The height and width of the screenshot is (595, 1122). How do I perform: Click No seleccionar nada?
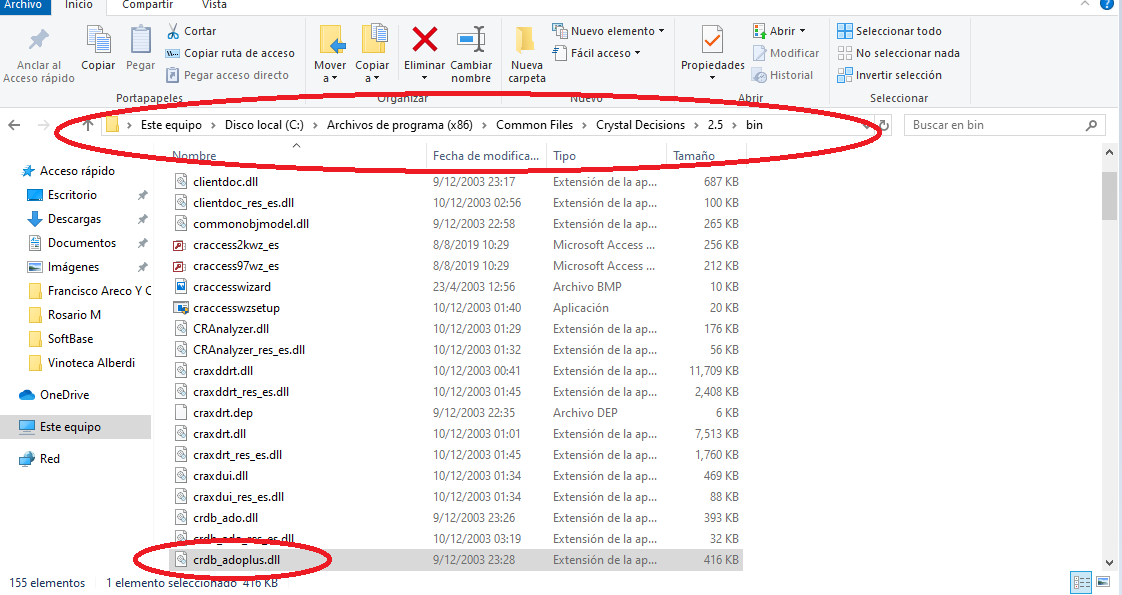pos(899,54)
